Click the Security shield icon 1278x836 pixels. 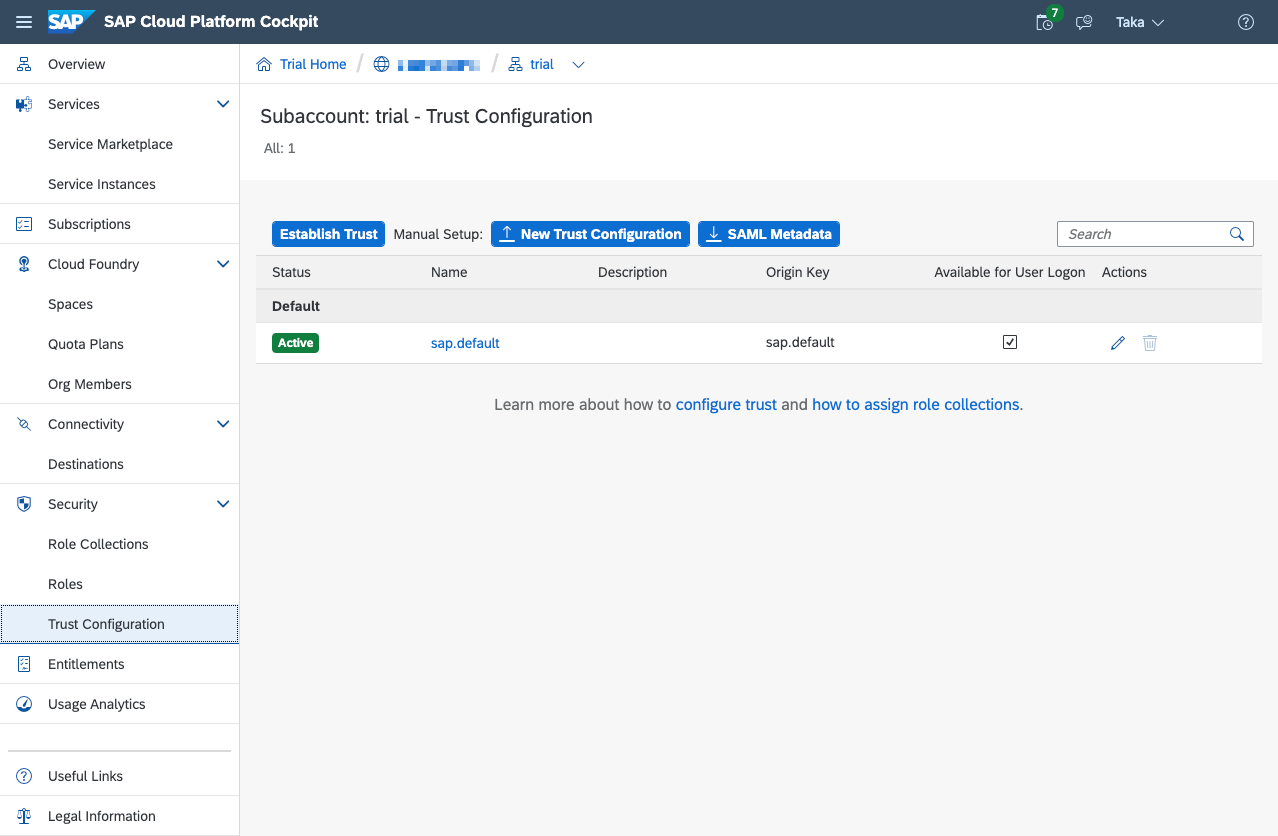click(24, 504)
